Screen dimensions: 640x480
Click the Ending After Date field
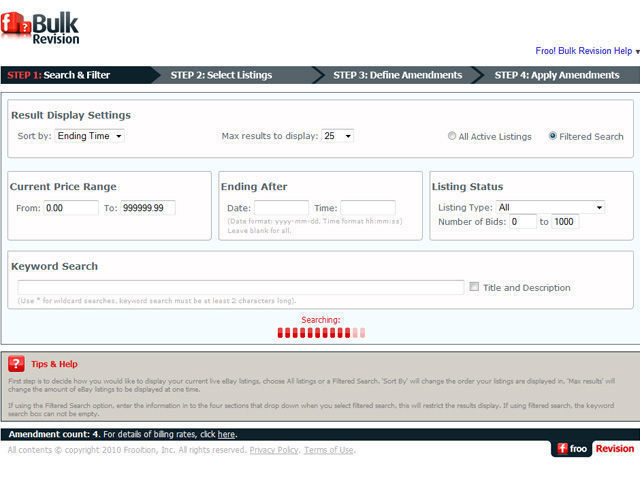[x=281, y=208]
